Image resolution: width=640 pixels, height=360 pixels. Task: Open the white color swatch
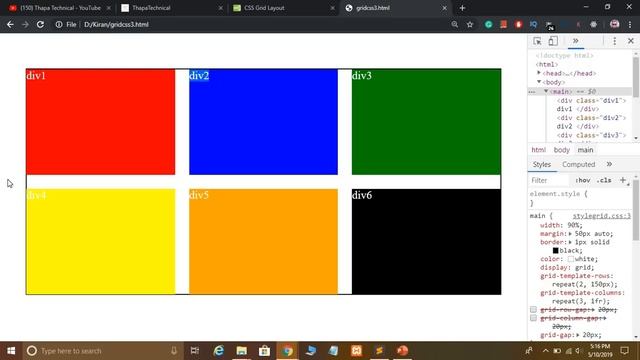(x=571, y=259)
